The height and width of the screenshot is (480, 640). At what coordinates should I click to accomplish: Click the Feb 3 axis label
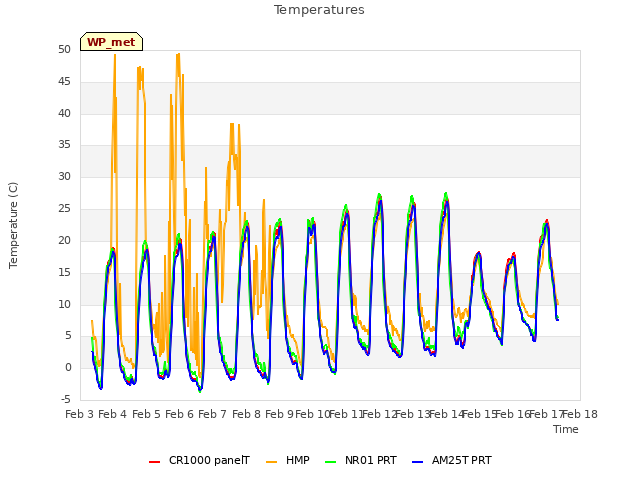pos(80,414)
